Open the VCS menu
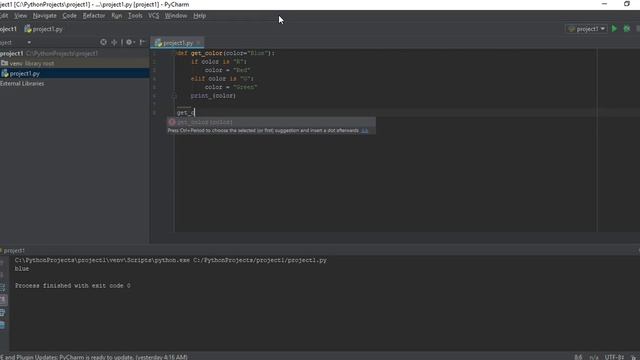640x360 pixels. 153,16
